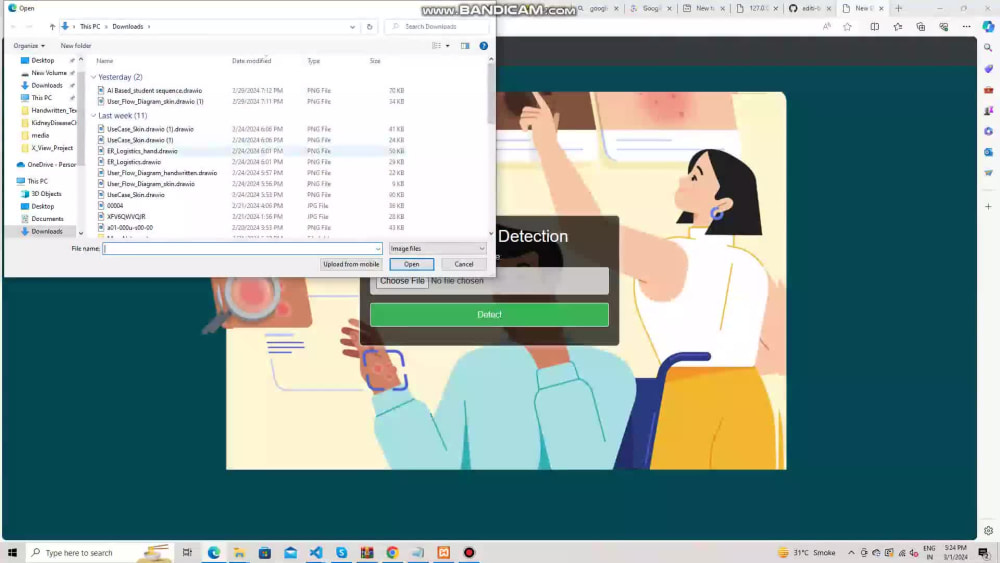Click the Search Downloads field
Image resolution: width=1000 pixels, height=563 pixels.
[x=439, y=27]
